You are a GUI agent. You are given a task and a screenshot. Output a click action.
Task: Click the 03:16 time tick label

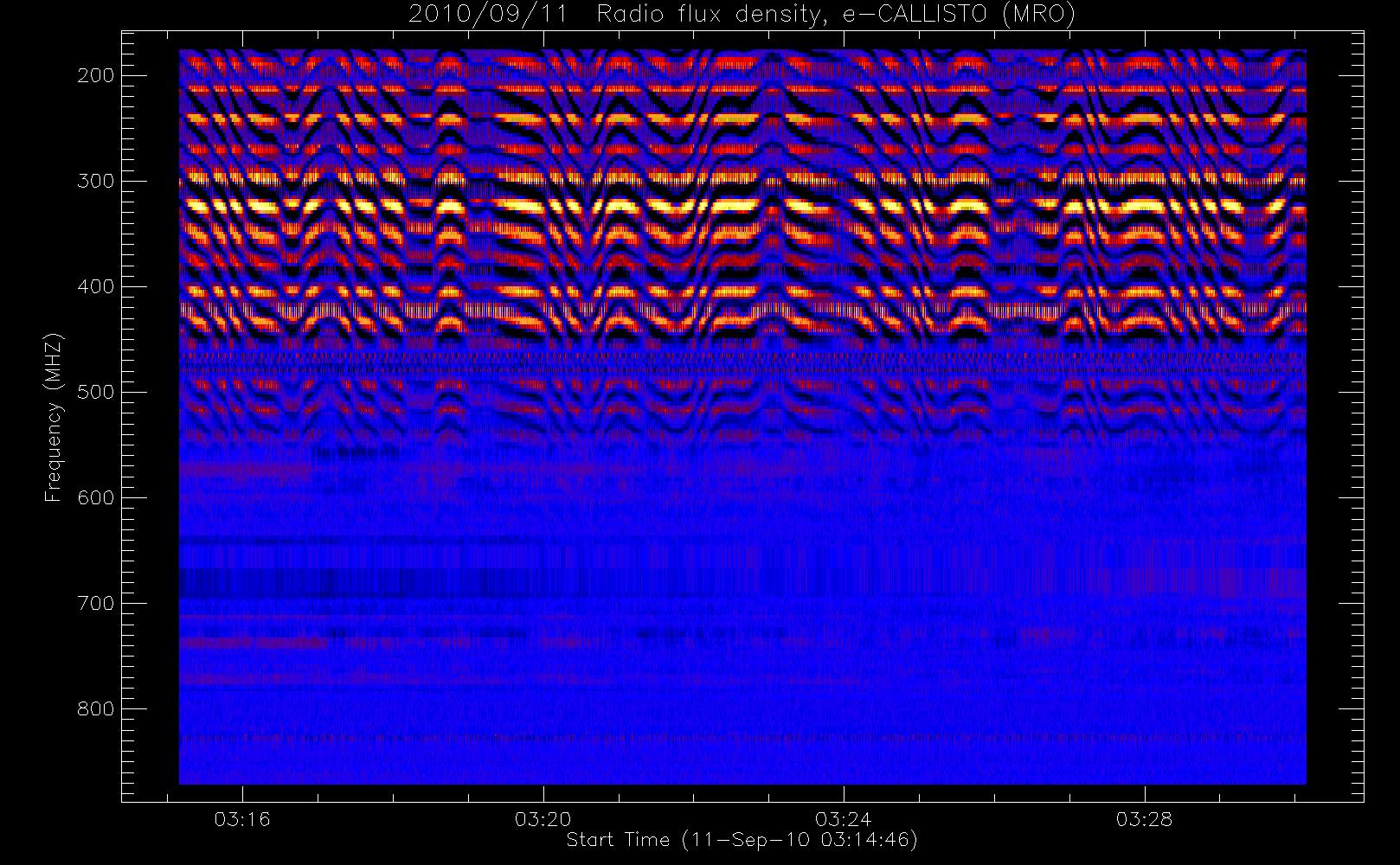coord(243,819)
